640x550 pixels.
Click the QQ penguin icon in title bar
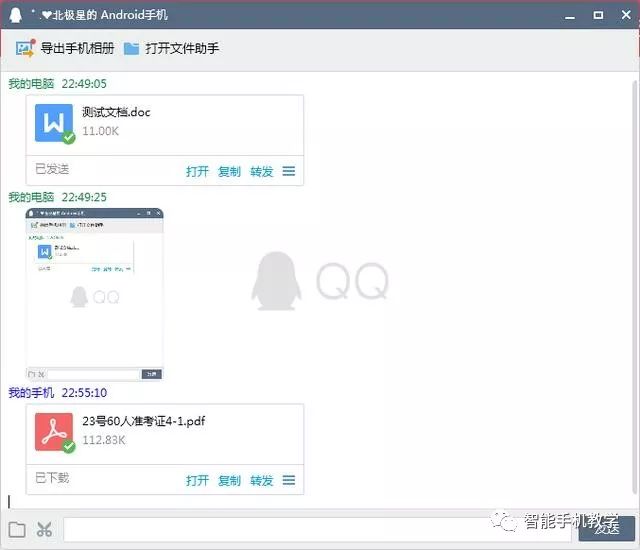click(x=16, y=15)
